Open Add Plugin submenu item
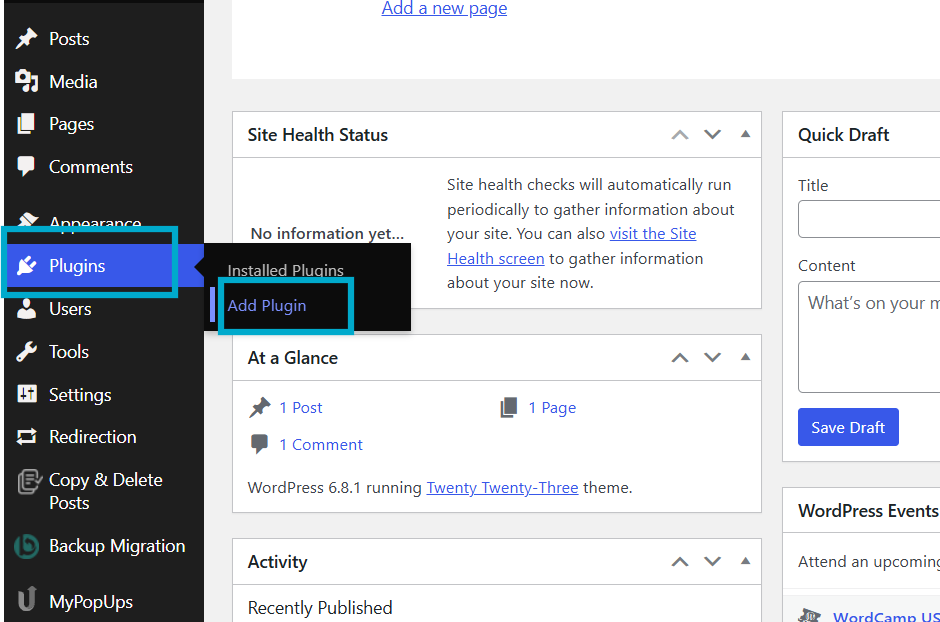Viewport: 940px width, 622px height. (267, 305)
